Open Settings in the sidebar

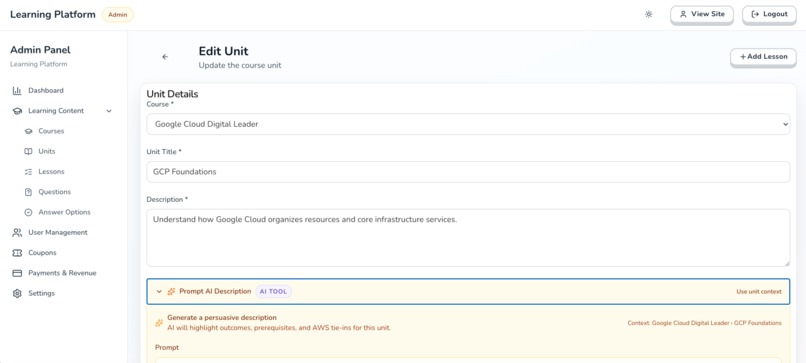[41, 294]
